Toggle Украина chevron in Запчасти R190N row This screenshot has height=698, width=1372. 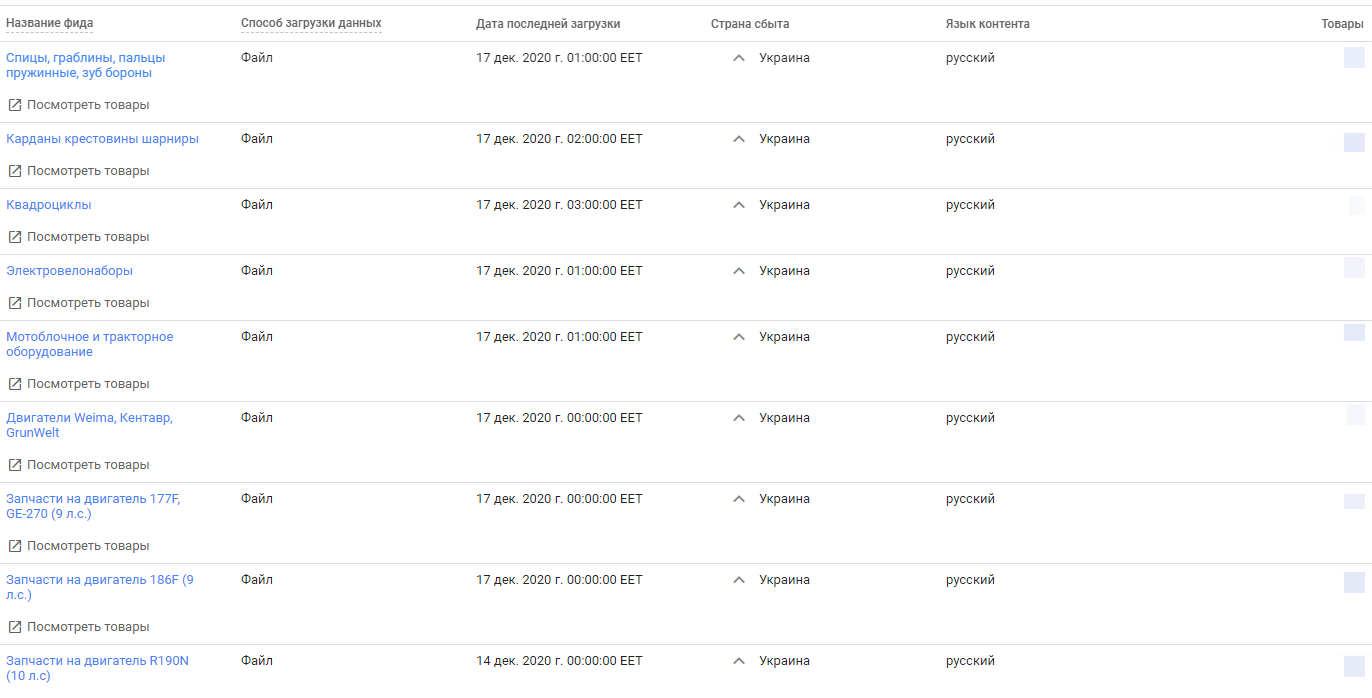tap(739, 661)
